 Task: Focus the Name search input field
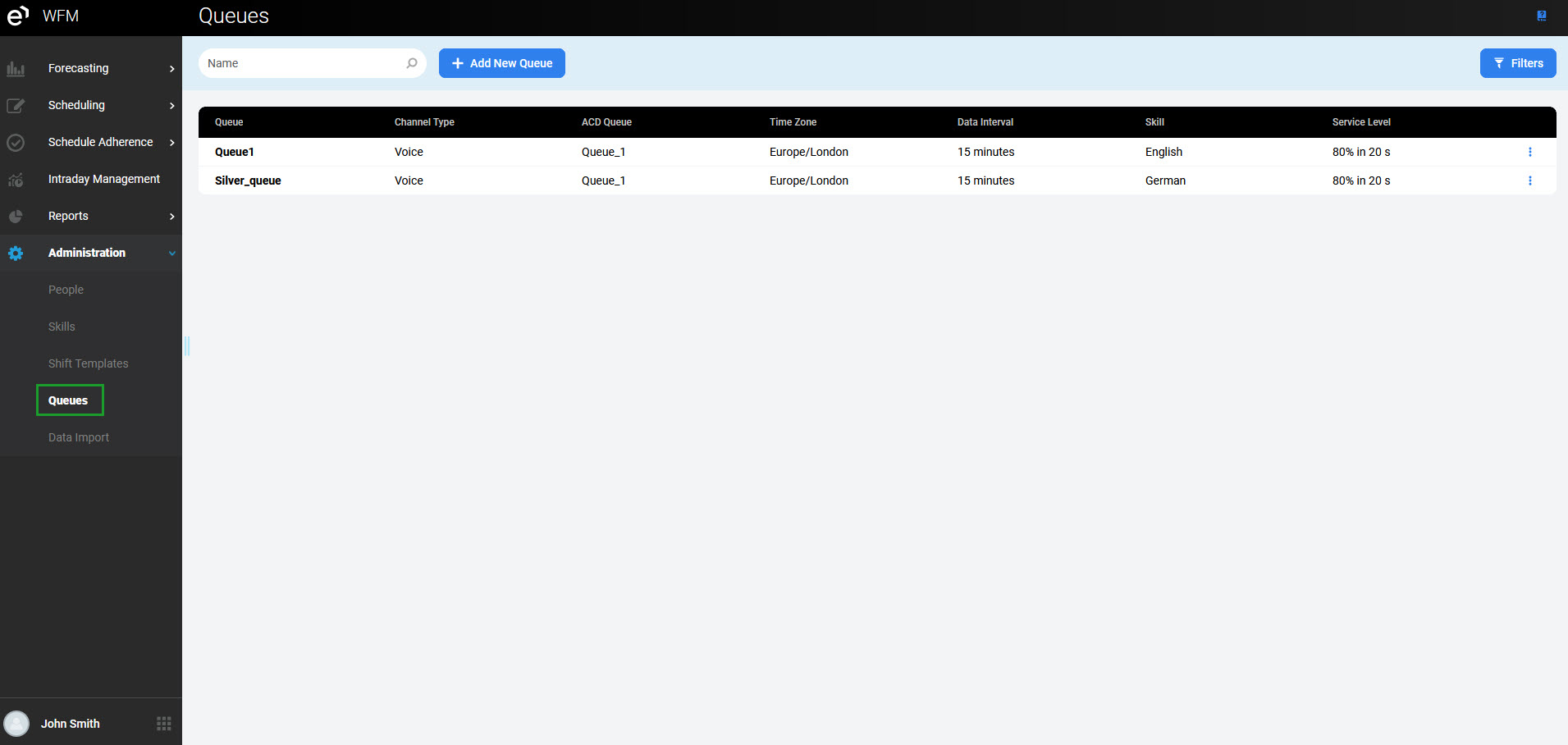point(304,63)
